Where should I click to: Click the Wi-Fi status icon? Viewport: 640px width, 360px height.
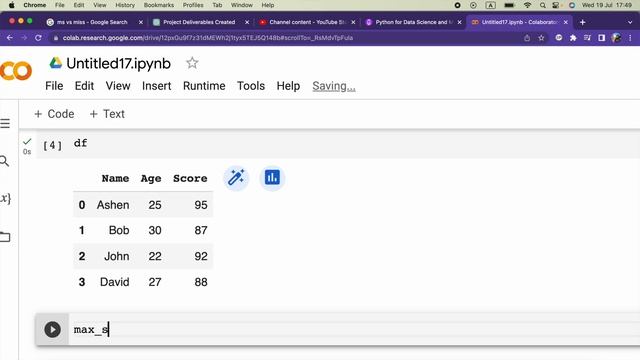pyautogui.click(x=527, y=5)
